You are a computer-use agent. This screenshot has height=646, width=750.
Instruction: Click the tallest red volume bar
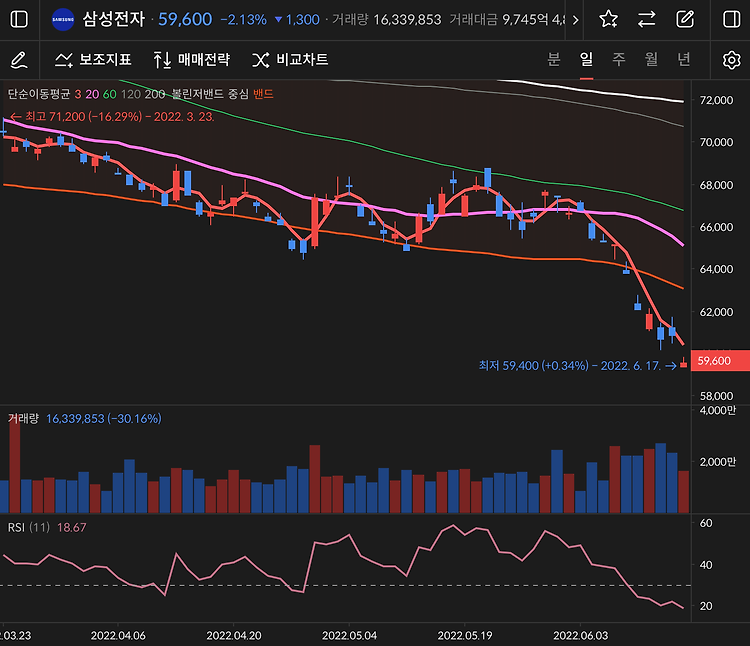click(15, 464)
